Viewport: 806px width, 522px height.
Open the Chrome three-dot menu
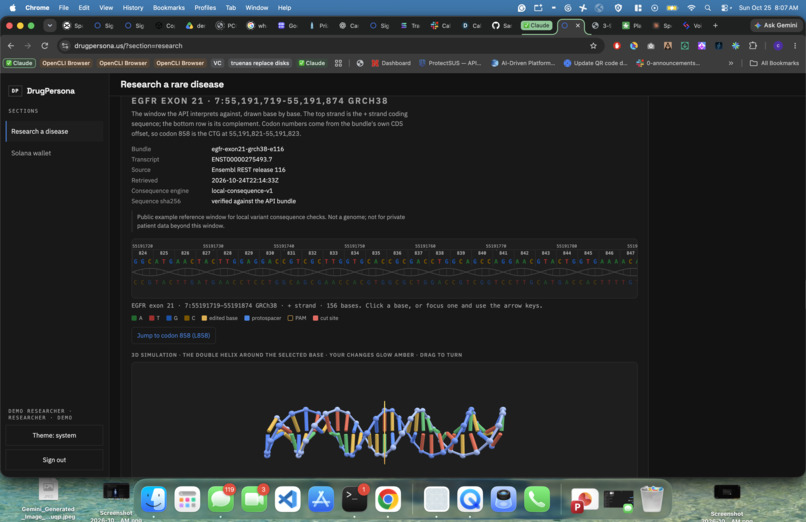click(795, 46)
